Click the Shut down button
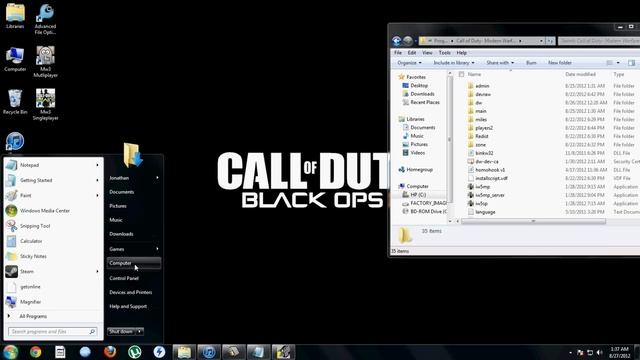Image resolution: width=640 pixels, height=360 pixels. 121,331
